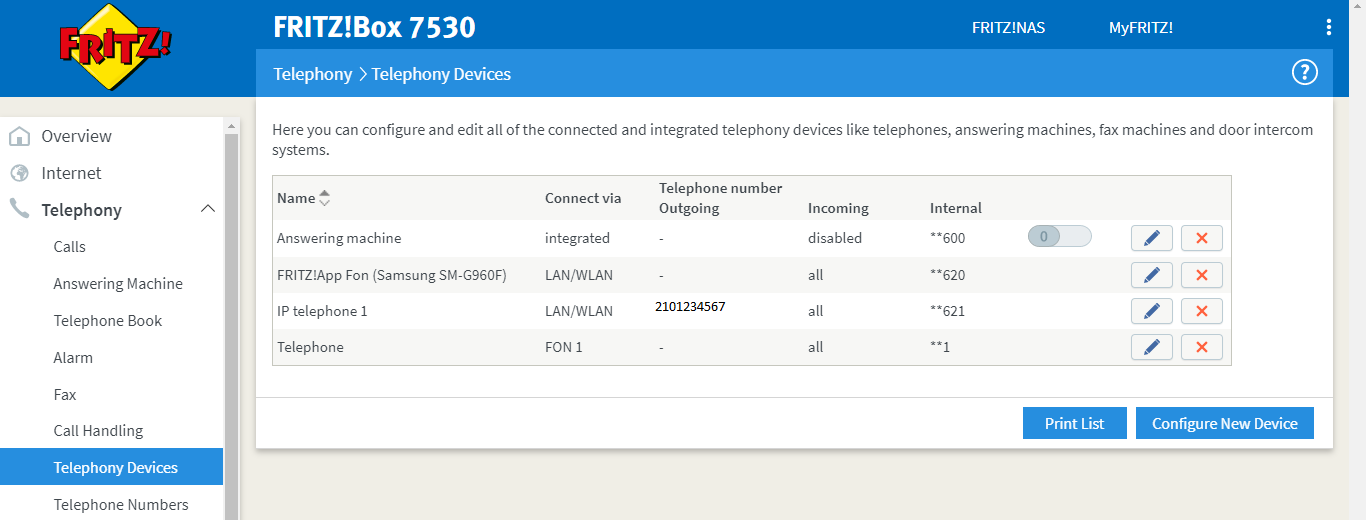Sort the table by Name arrows

tap(324, 198)
